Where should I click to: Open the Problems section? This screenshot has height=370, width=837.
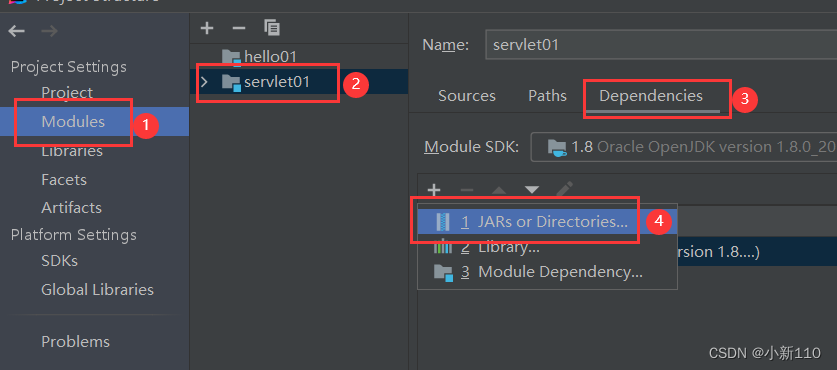click(x=75, y=341)
